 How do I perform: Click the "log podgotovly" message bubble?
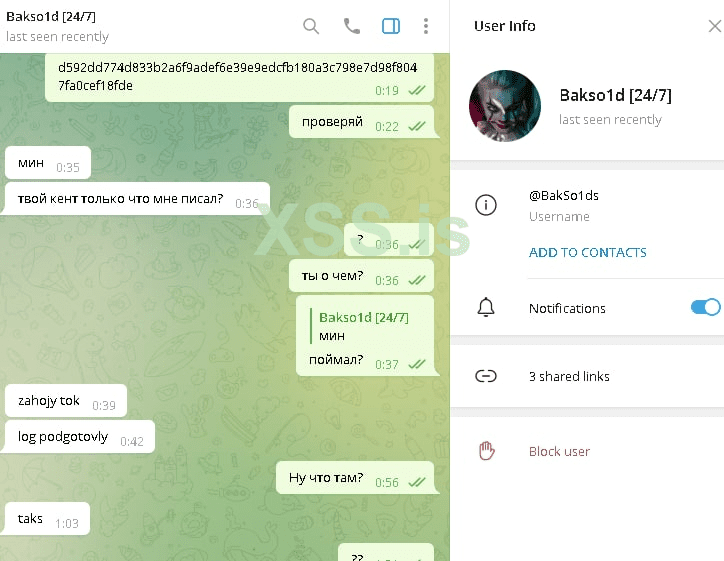pos(80,436)
